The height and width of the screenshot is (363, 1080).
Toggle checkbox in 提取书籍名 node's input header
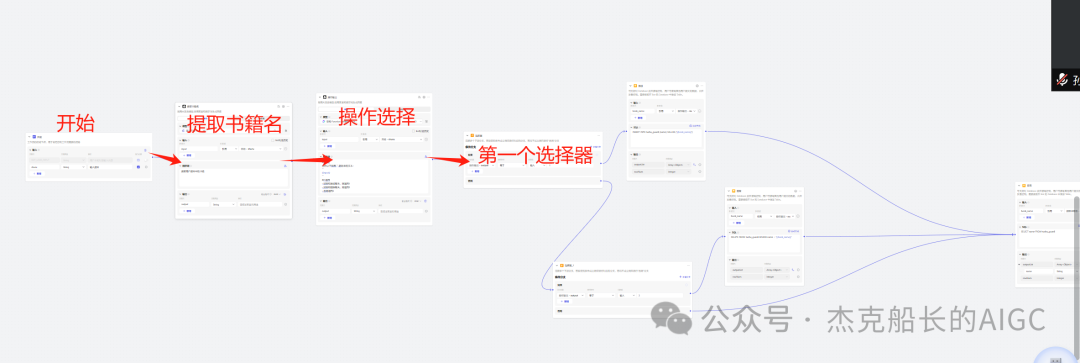273,140
